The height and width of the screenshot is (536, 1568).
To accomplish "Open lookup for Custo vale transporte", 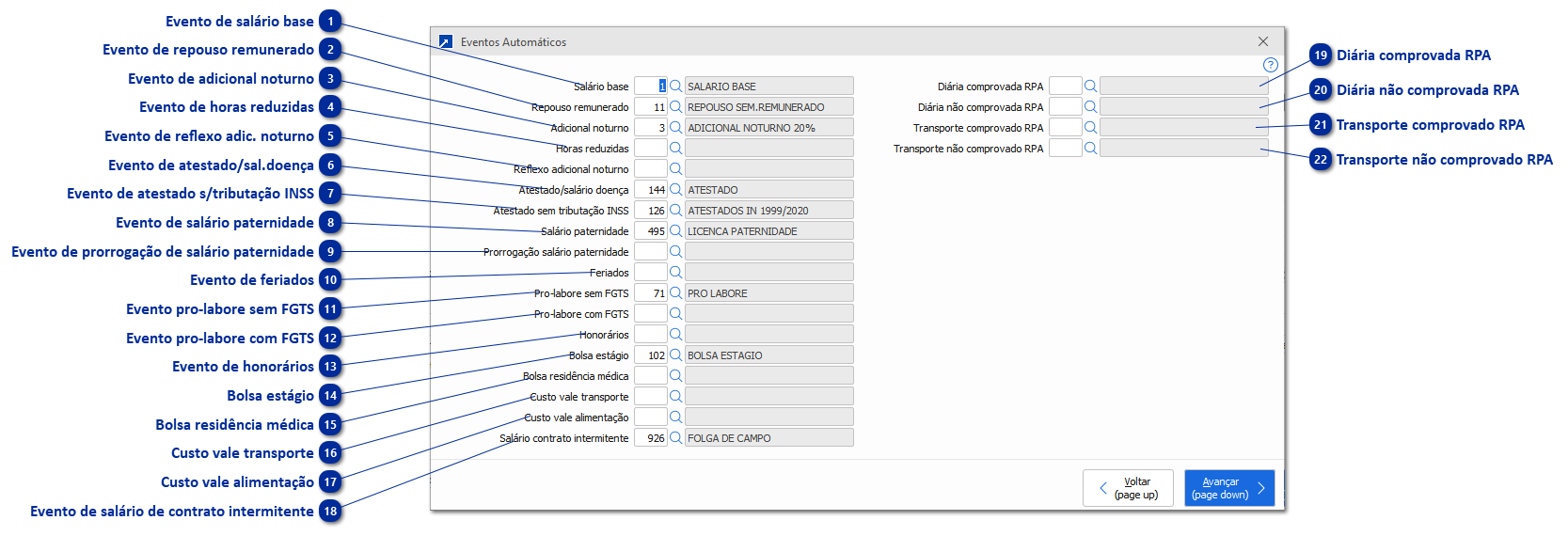I will [675, 396].
